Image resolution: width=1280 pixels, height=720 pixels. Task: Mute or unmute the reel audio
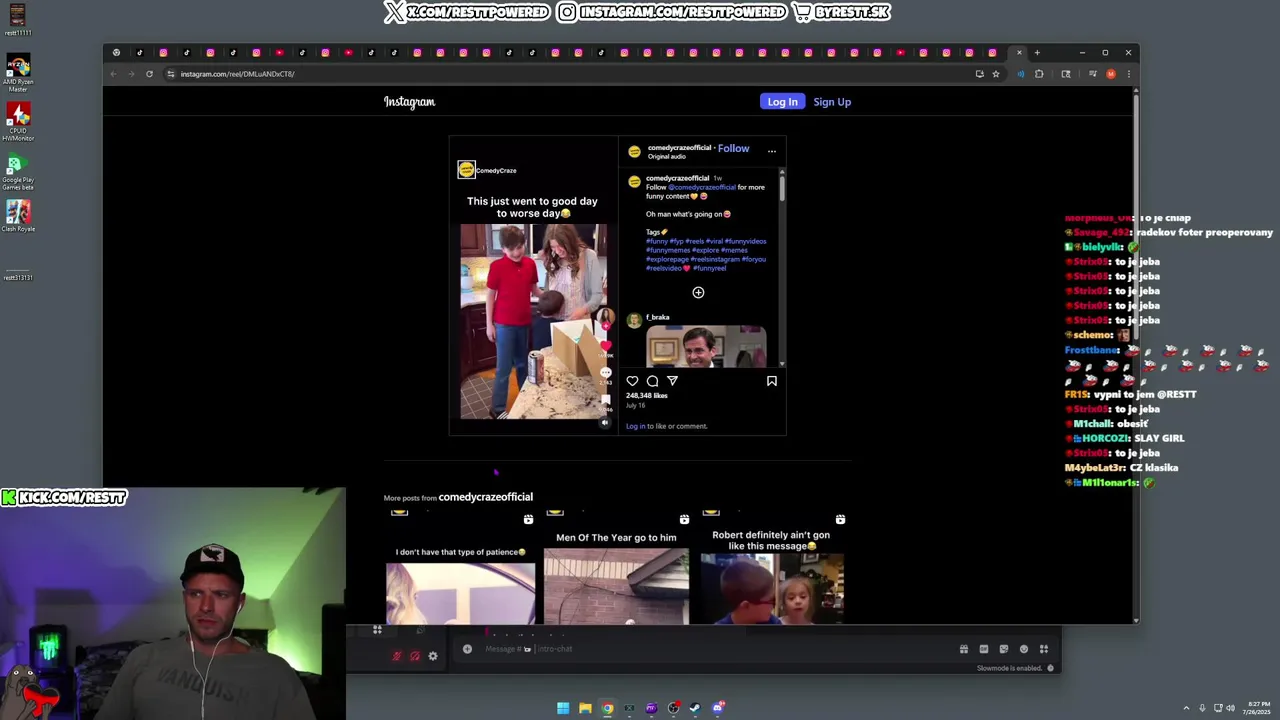click(x=604, y=423)
